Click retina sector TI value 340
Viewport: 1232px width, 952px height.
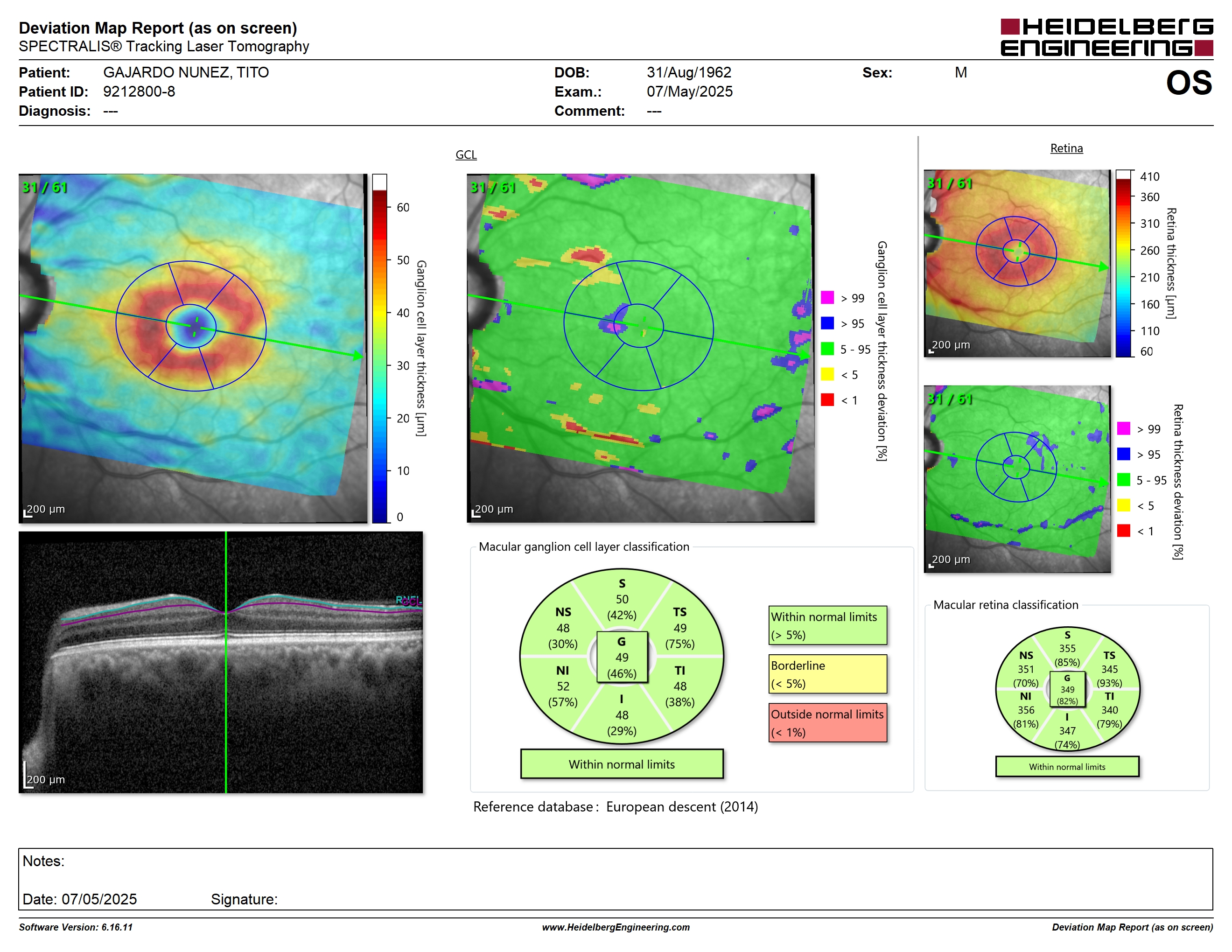1109,710
